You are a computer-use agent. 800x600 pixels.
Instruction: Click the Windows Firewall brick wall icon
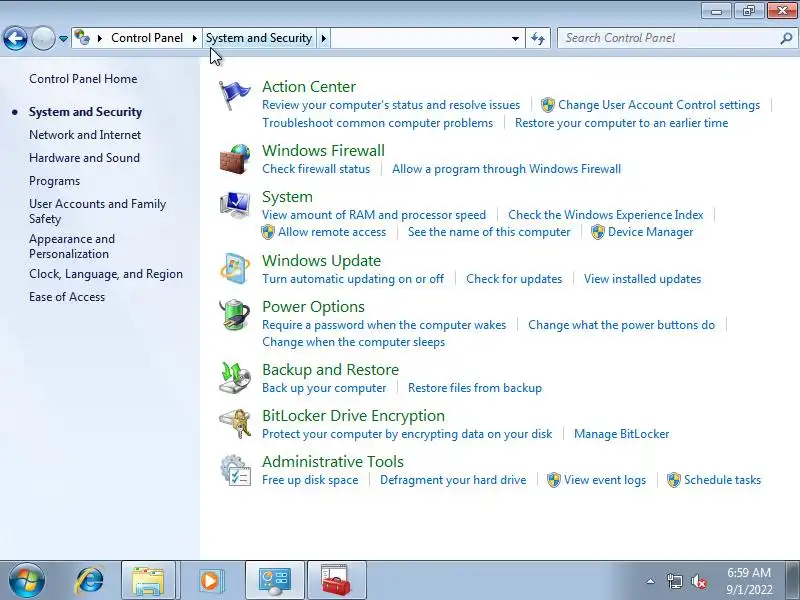(235, 159)
